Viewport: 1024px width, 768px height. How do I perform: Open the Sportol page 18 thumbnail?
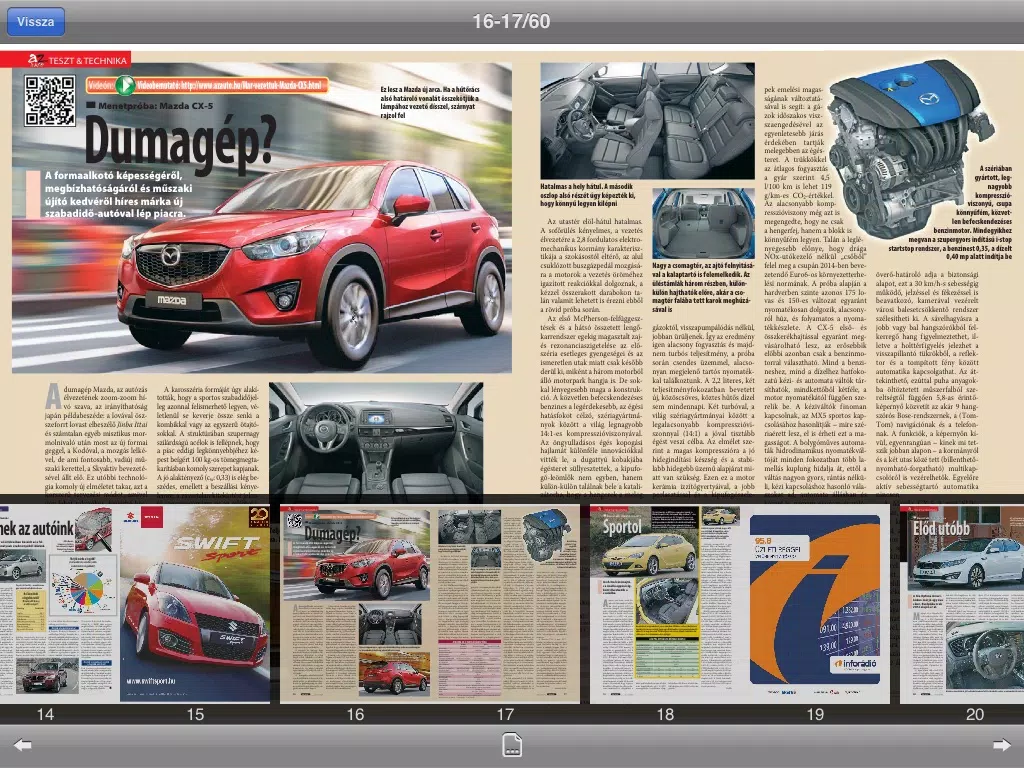click(x=665, y=603)
